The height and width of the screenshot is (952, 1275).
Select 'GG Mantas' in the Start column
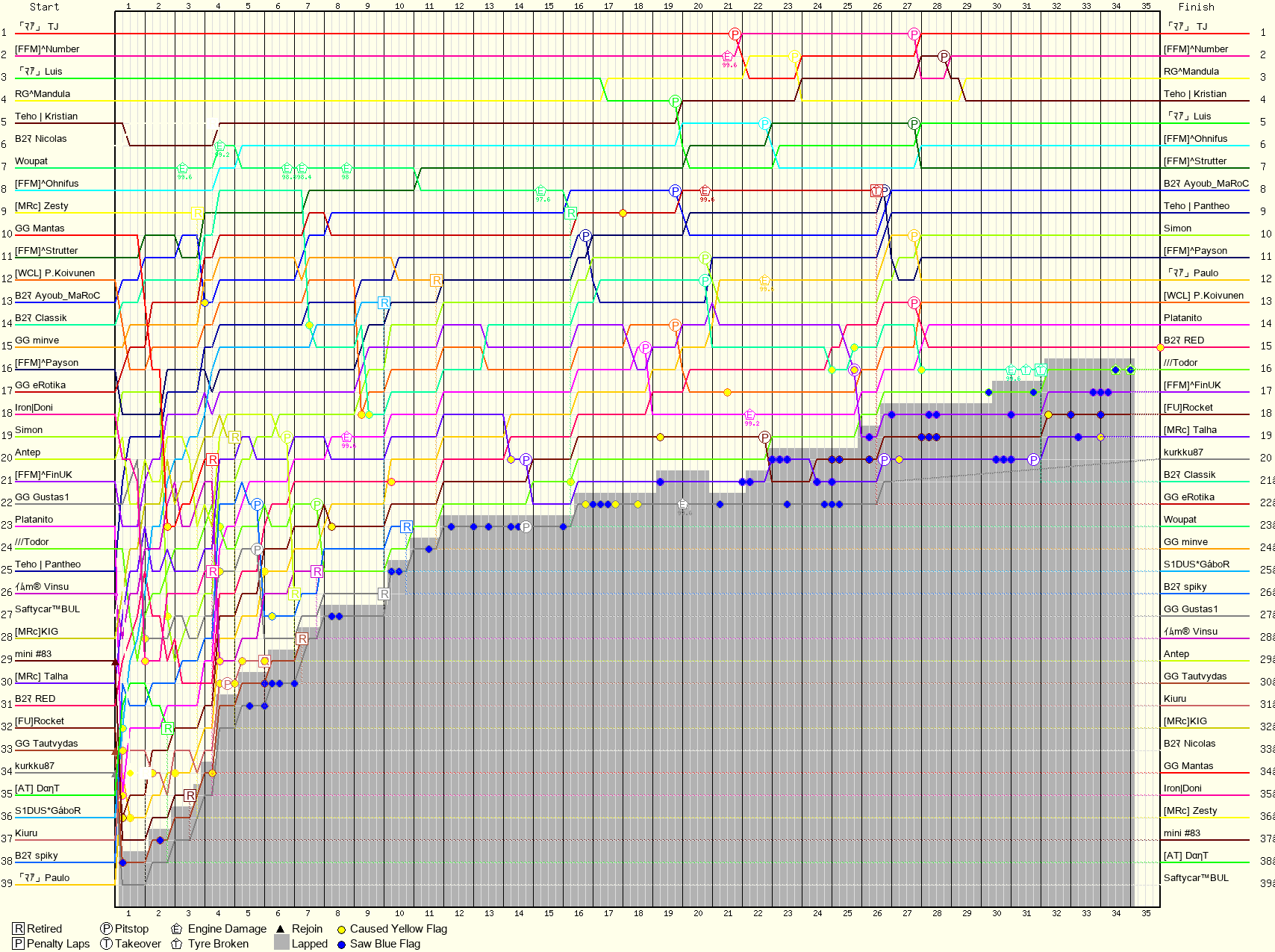(40, 228)
